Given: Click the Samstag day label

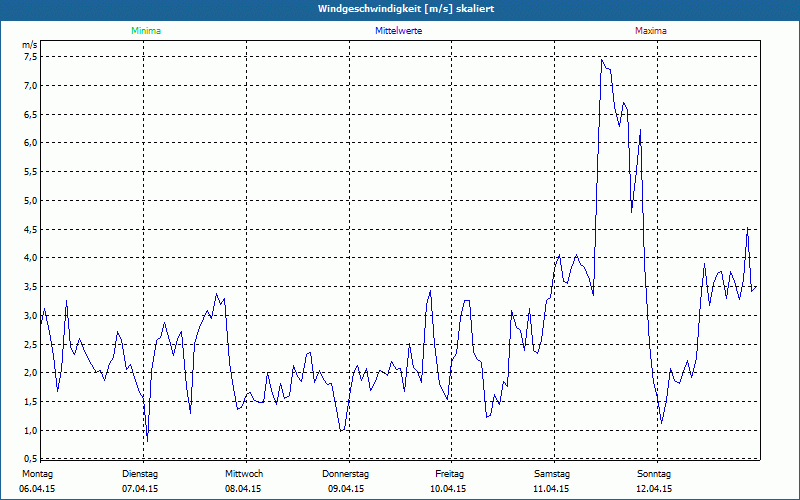Looking at the screenshot, I should [552, 474].
